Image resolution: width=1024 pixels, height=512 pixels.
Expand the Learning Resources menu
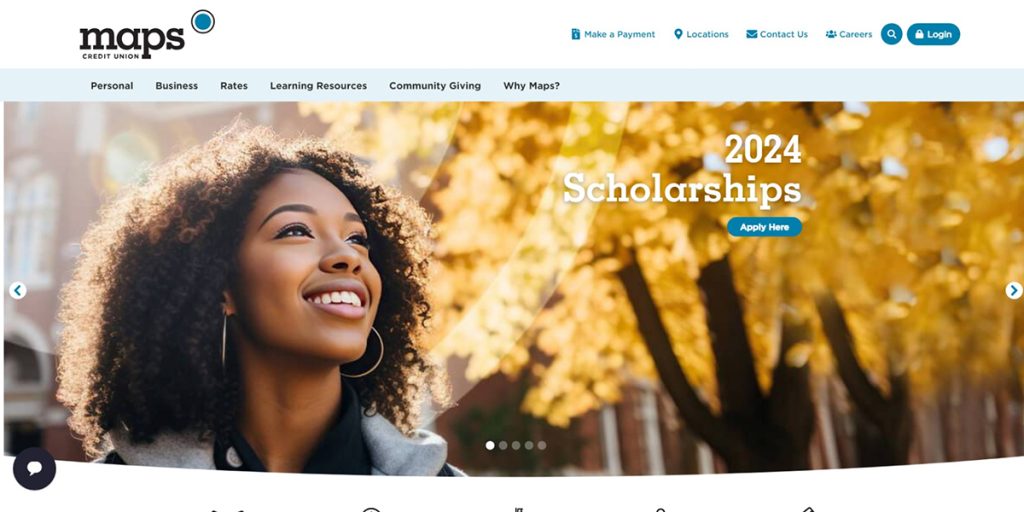[318, 86]
